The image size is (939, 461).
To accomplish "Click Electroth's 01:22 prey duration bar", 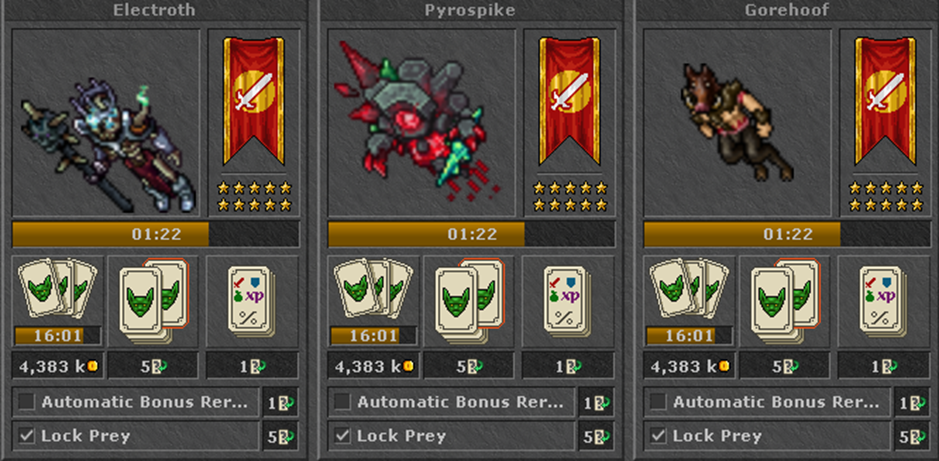I will 156,234.
